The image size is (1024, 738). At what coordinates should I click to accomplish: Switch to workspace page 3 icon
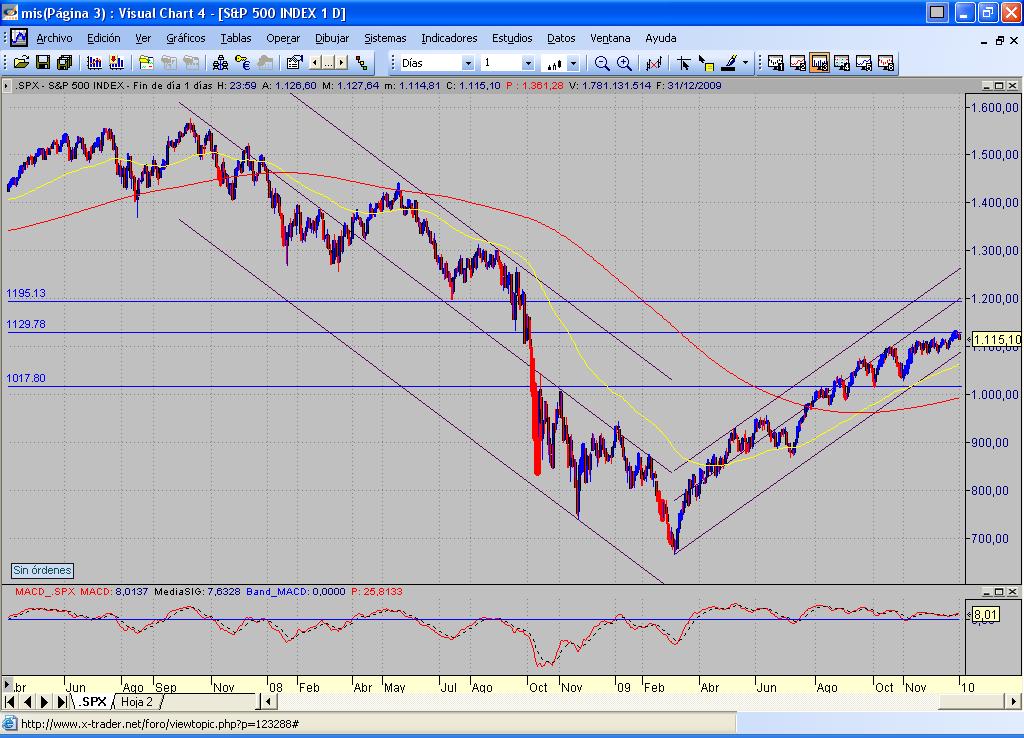click(819, 63)
